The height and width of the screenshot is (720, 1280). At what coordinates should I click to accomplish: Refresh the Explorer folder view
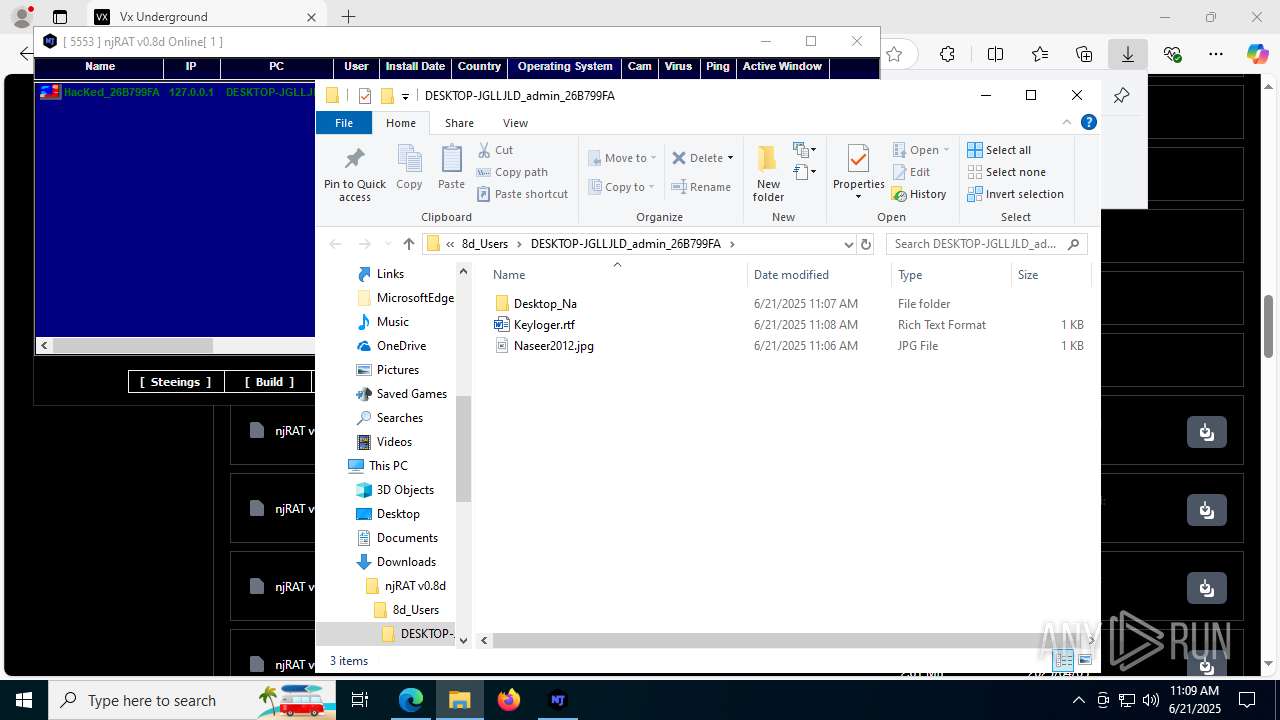coord(866,244)
